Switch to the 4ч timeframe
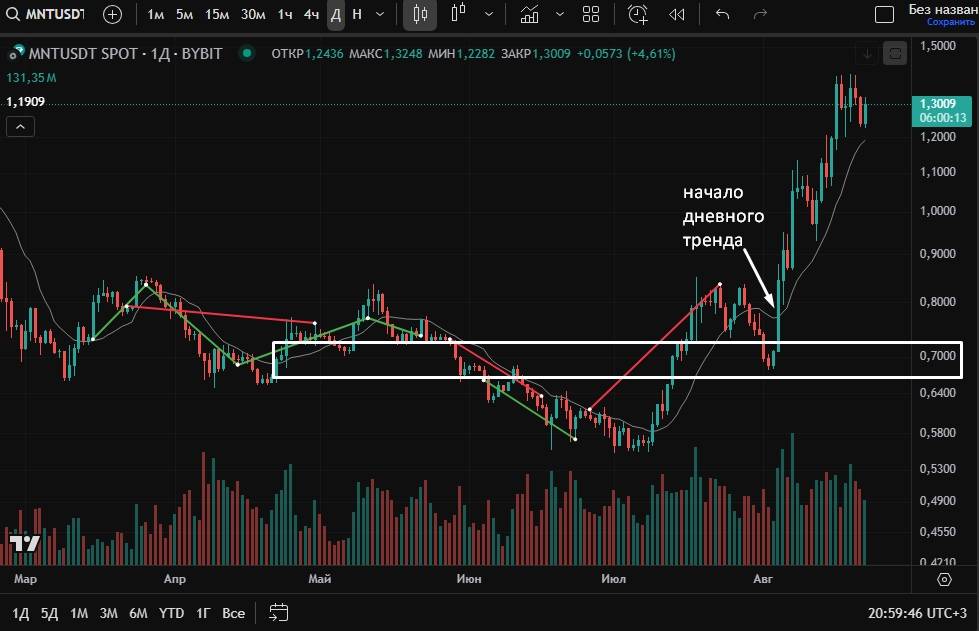 pos(311,15)
